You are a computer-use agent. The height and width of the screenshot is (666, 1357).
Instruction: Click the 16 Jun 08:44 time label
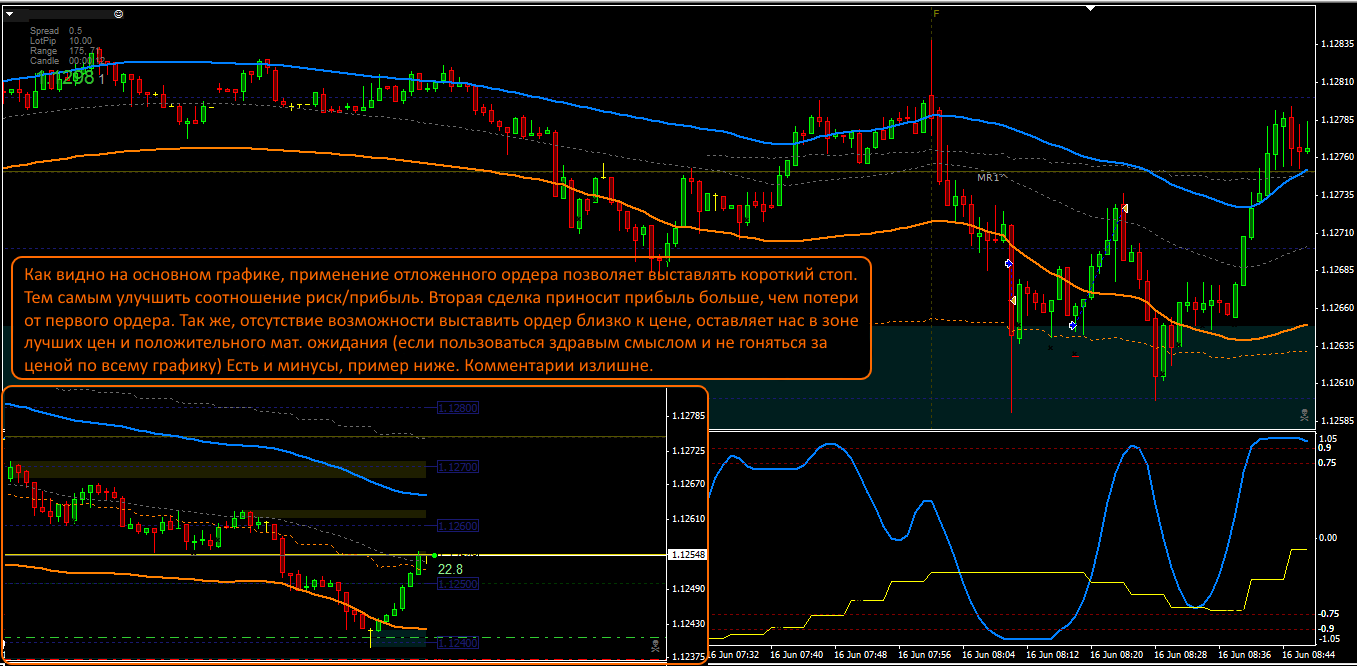[1311, 656]
